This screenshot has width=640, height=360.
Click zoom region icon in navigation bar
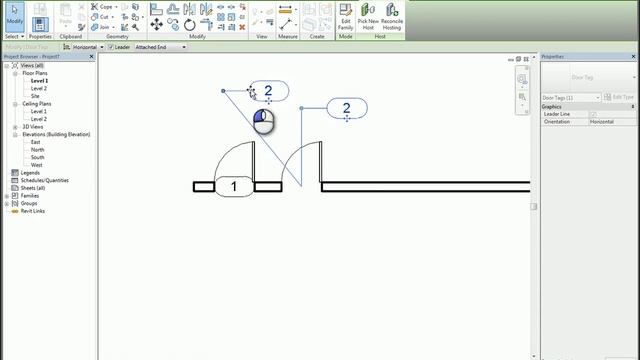(x=522, y=97)
